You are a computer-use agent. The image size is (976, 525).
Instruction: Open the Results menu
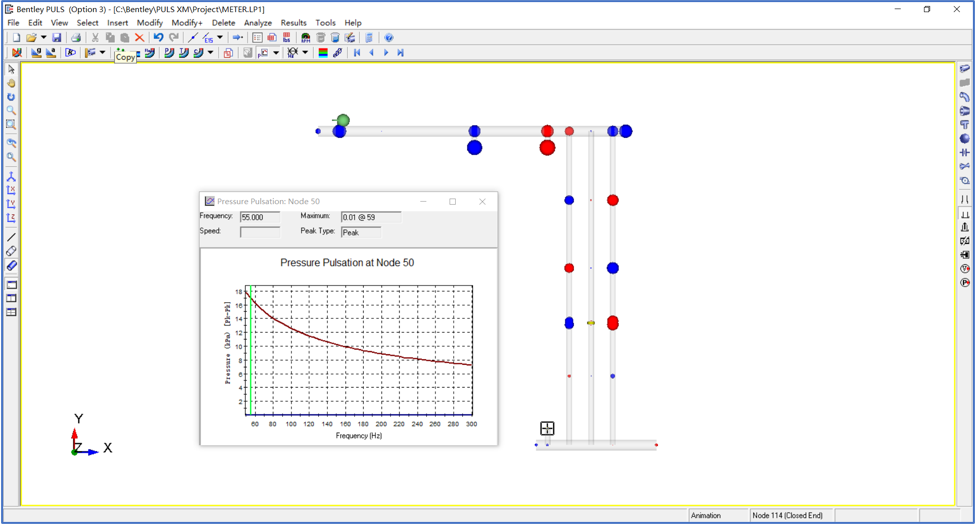293,22
